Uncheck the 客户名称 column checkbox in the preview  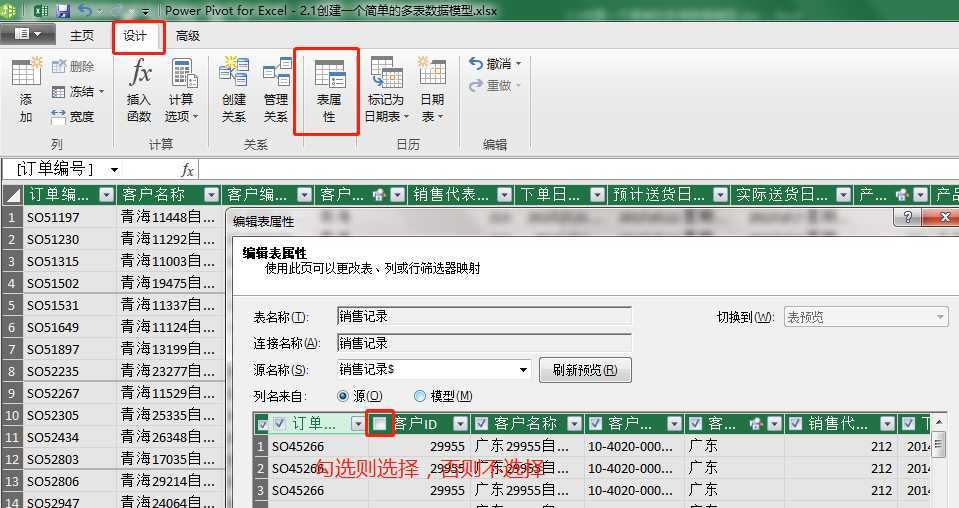pos(481,423)
